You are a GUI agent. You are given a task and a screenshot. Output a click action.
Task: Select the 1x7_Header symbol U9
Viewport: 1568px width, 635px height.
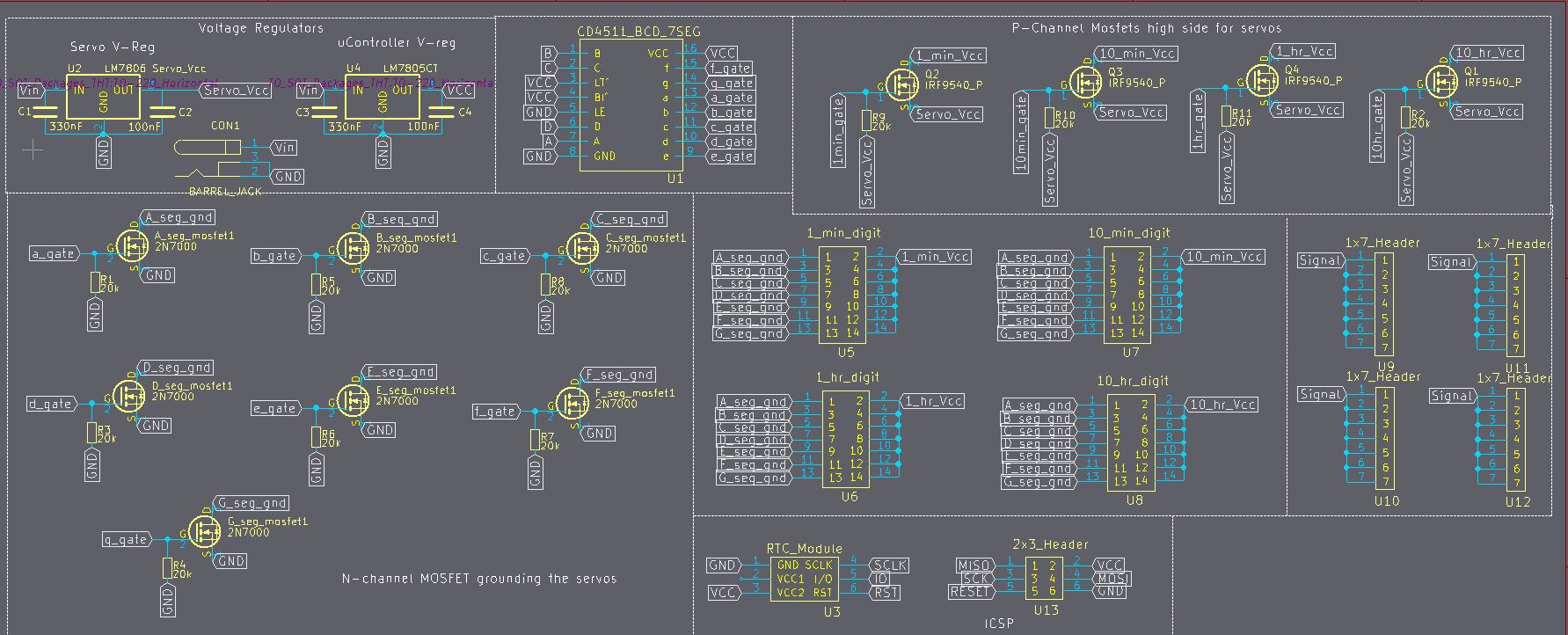point(1384,304)
